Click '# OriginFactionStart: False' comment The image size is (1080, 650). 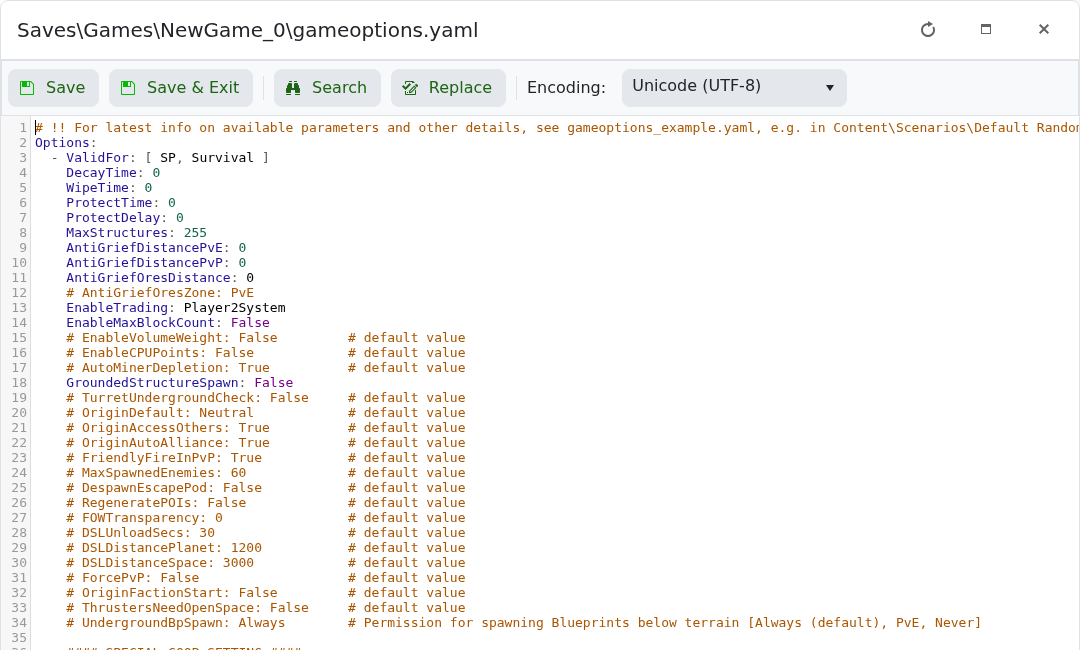click(x=172, y=594)
